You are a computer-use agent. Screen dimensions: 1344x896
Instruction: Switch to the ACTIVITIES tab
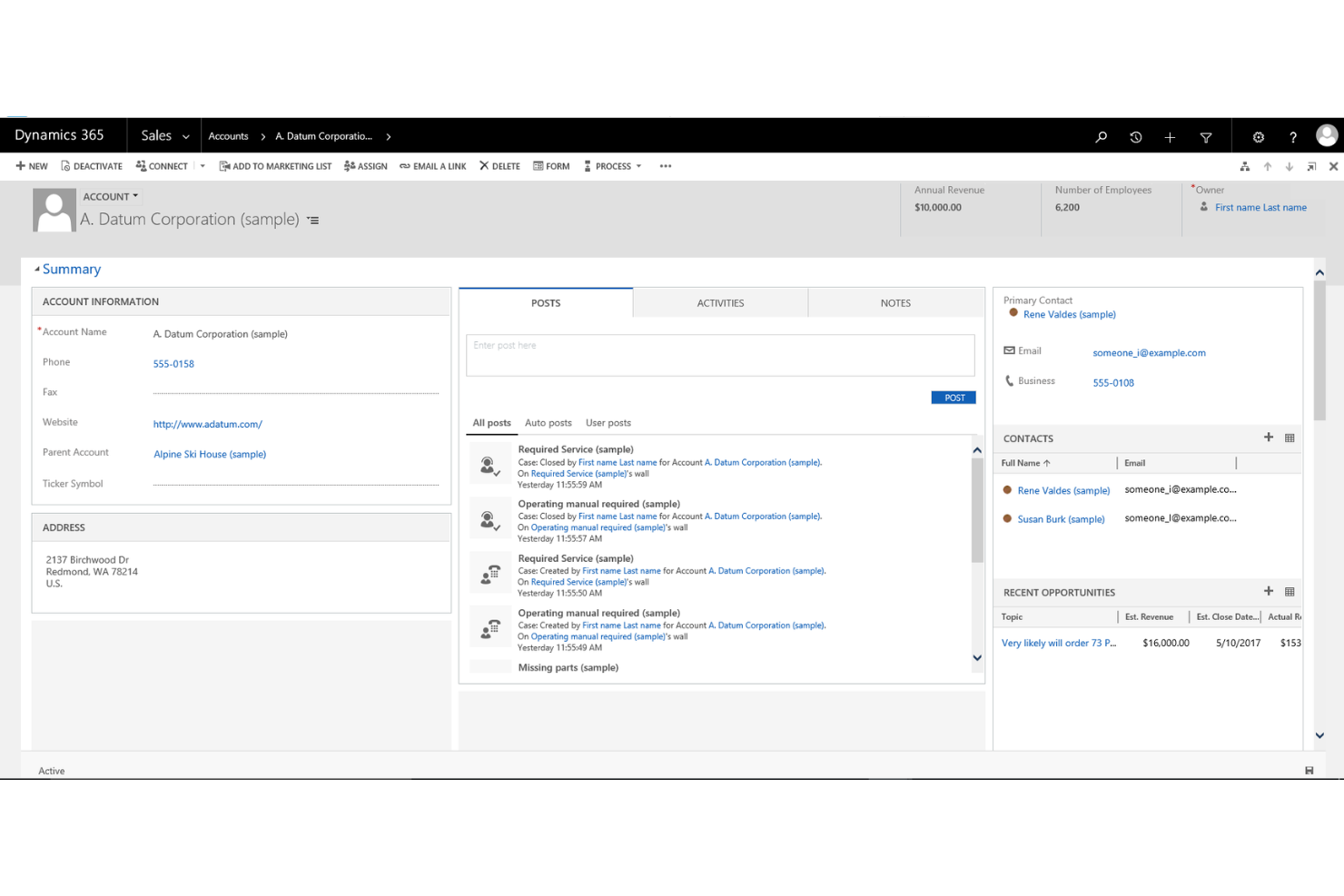[721, 303]
